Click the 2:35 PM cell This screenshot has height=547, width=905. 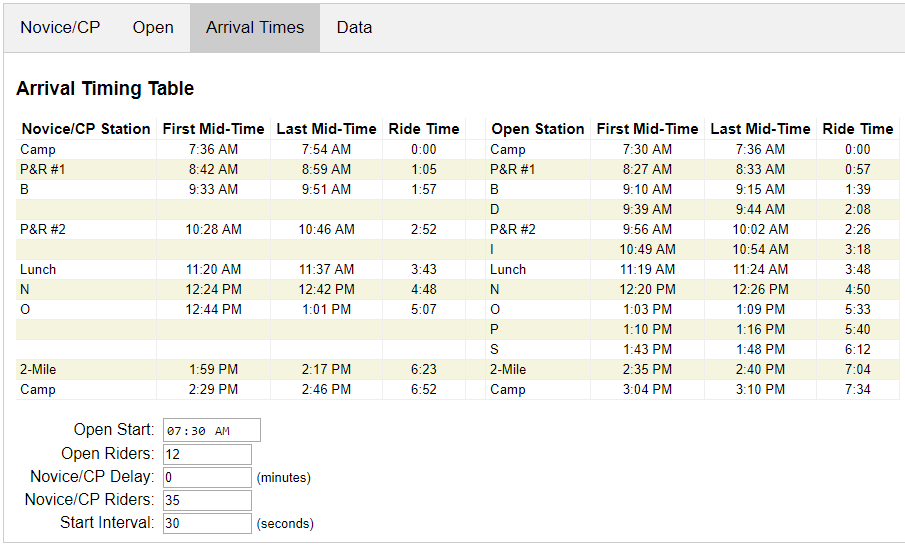click(648, 369)
